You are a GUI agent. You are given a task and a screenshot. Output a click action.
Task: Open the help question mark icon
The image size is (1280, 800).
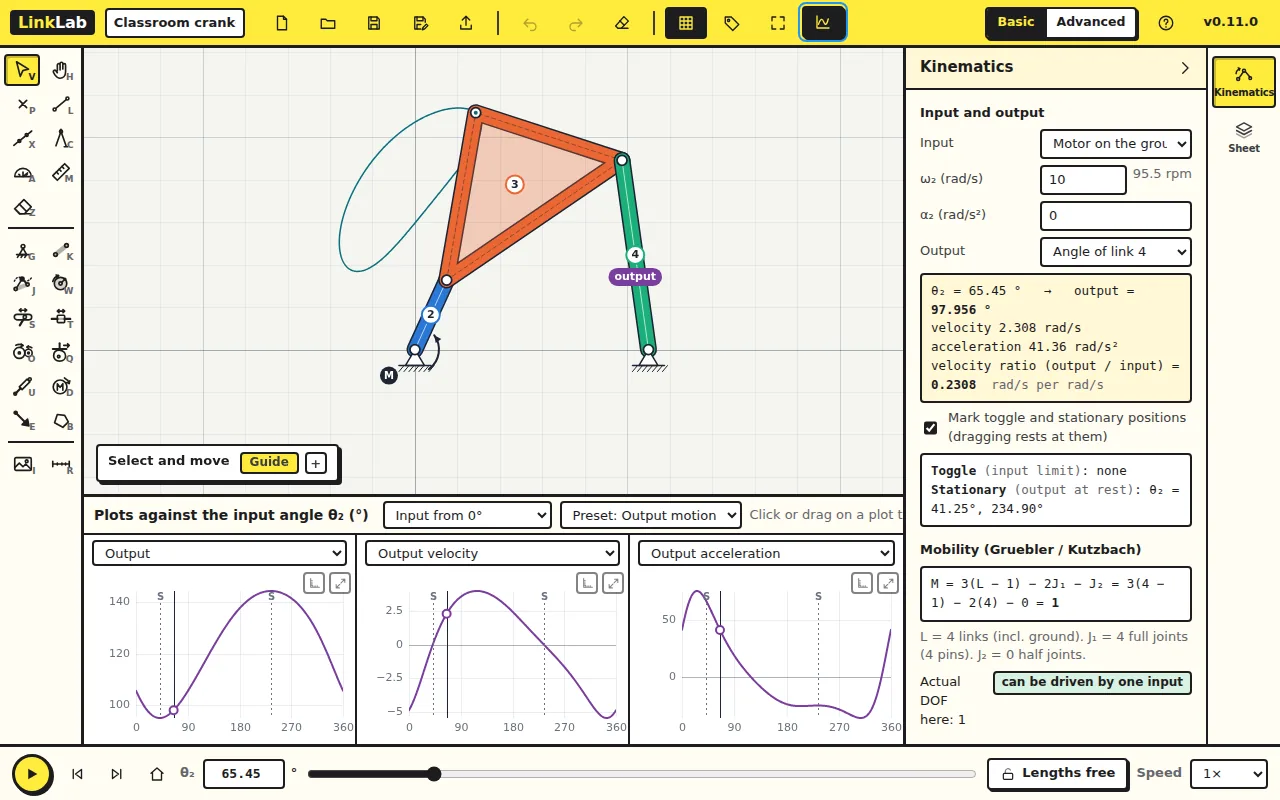coord(1166,23)
